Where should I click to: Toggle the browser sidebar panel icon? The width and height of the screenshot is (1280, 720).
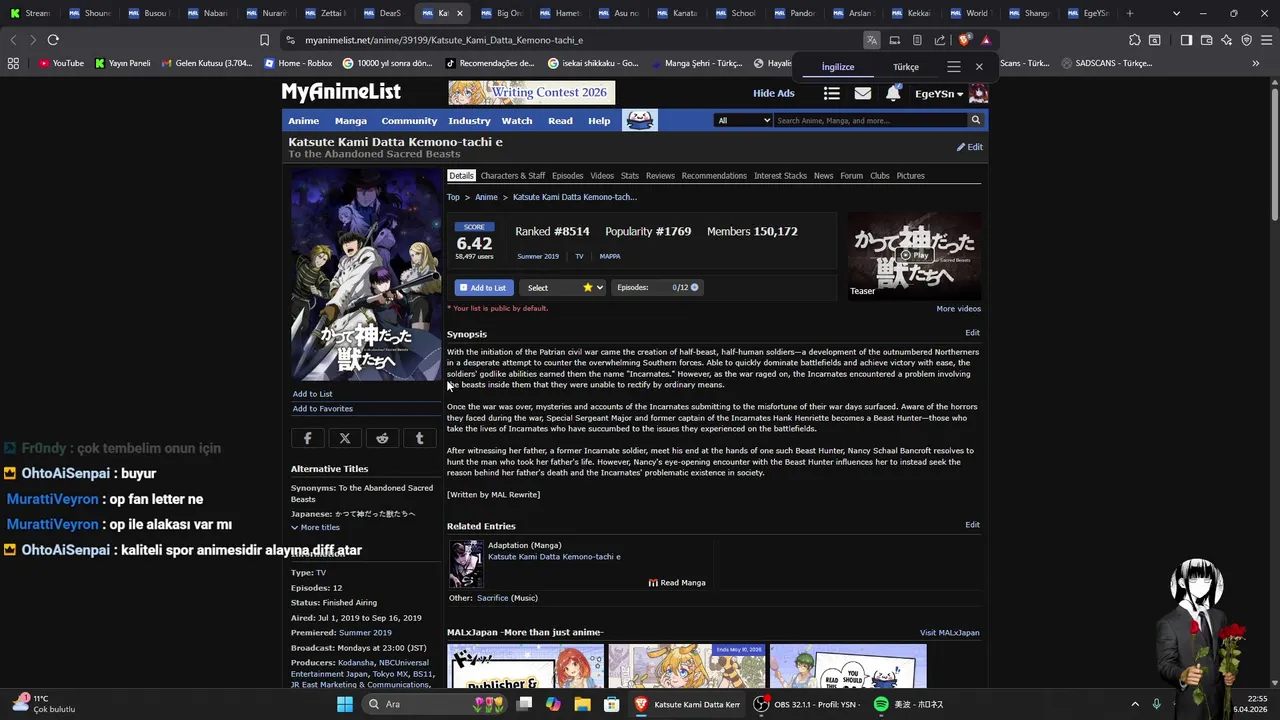click(x=1186, y=40)
